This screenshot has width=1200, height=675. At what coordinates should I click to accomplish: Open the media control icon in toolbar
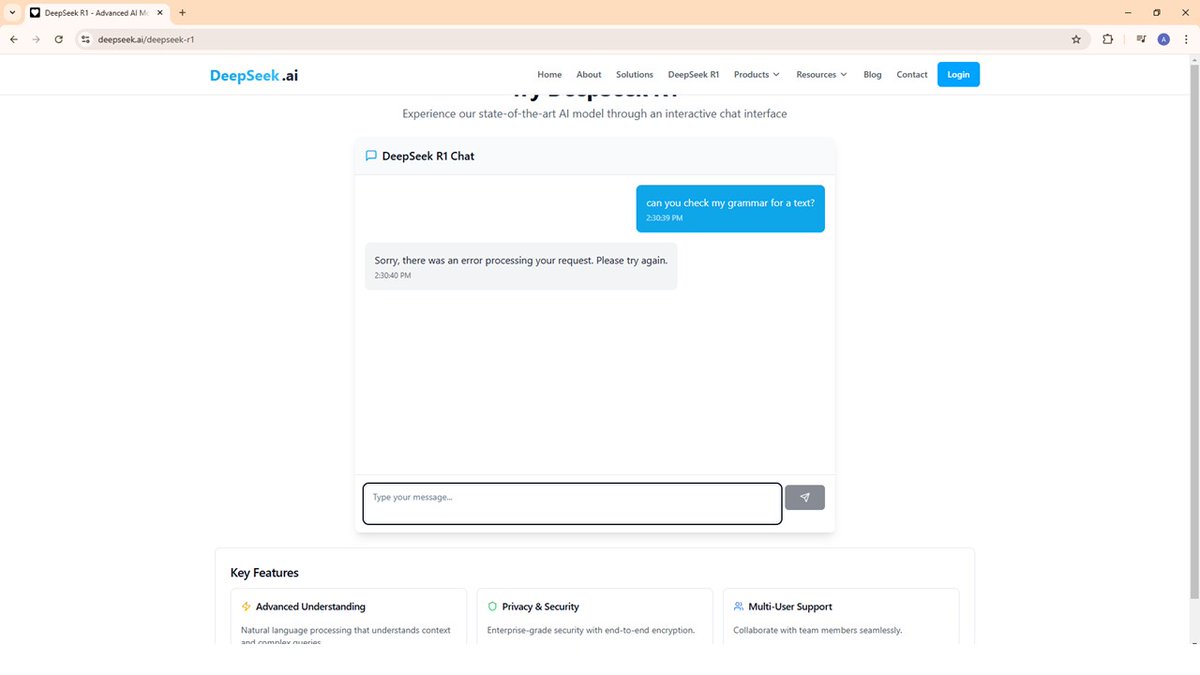click(1141, 39)
